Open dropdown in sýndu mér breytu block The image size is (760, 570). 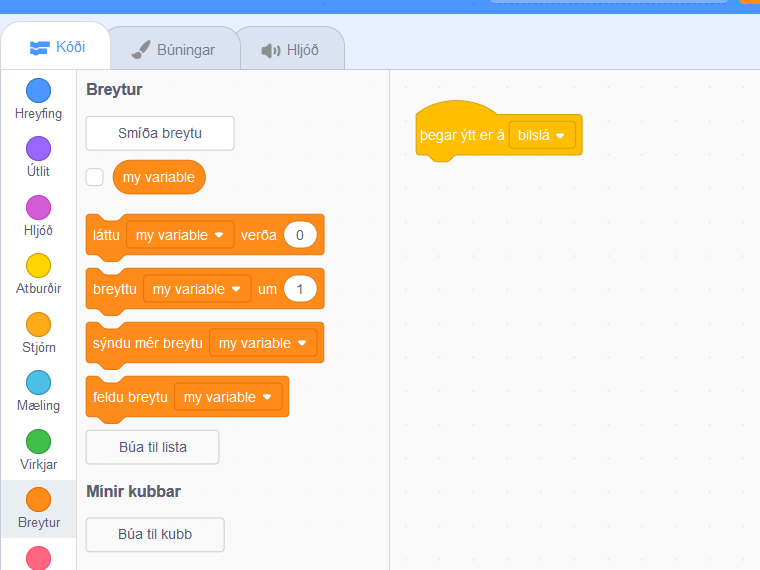click(x=263, y=343)
